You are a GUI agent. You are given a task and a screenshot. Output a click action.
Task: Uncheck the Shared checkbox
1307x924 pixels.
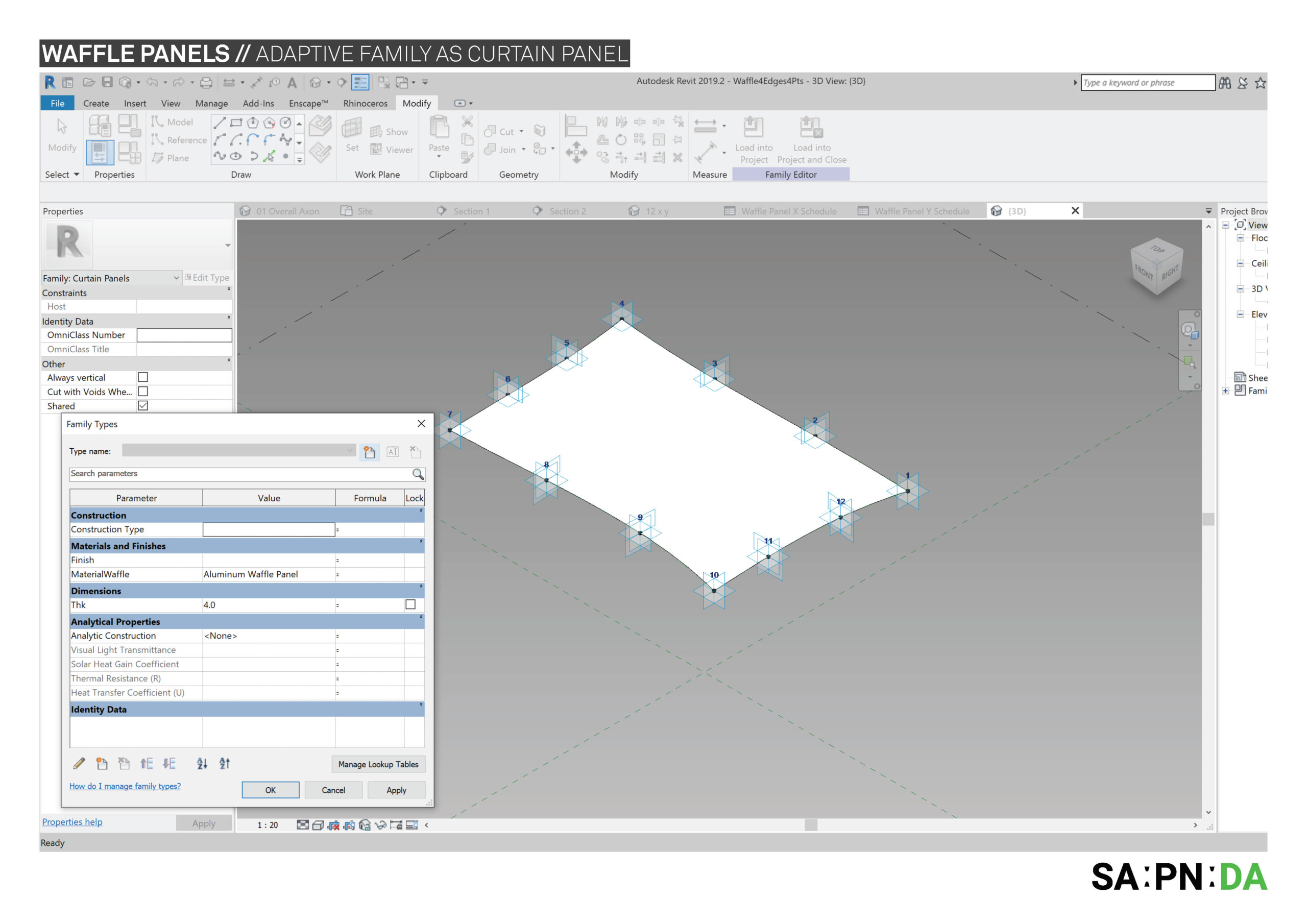point(143,406)
